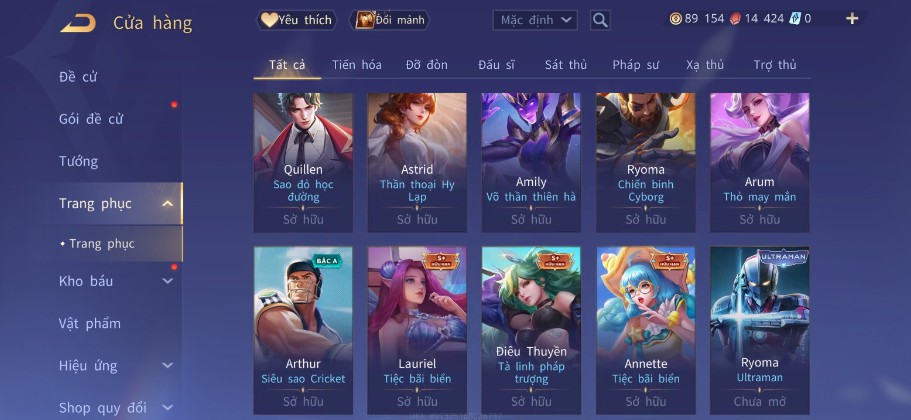Select the Tiến hóa tab
This screenshot has width=911, height=420.
point(357,65)
